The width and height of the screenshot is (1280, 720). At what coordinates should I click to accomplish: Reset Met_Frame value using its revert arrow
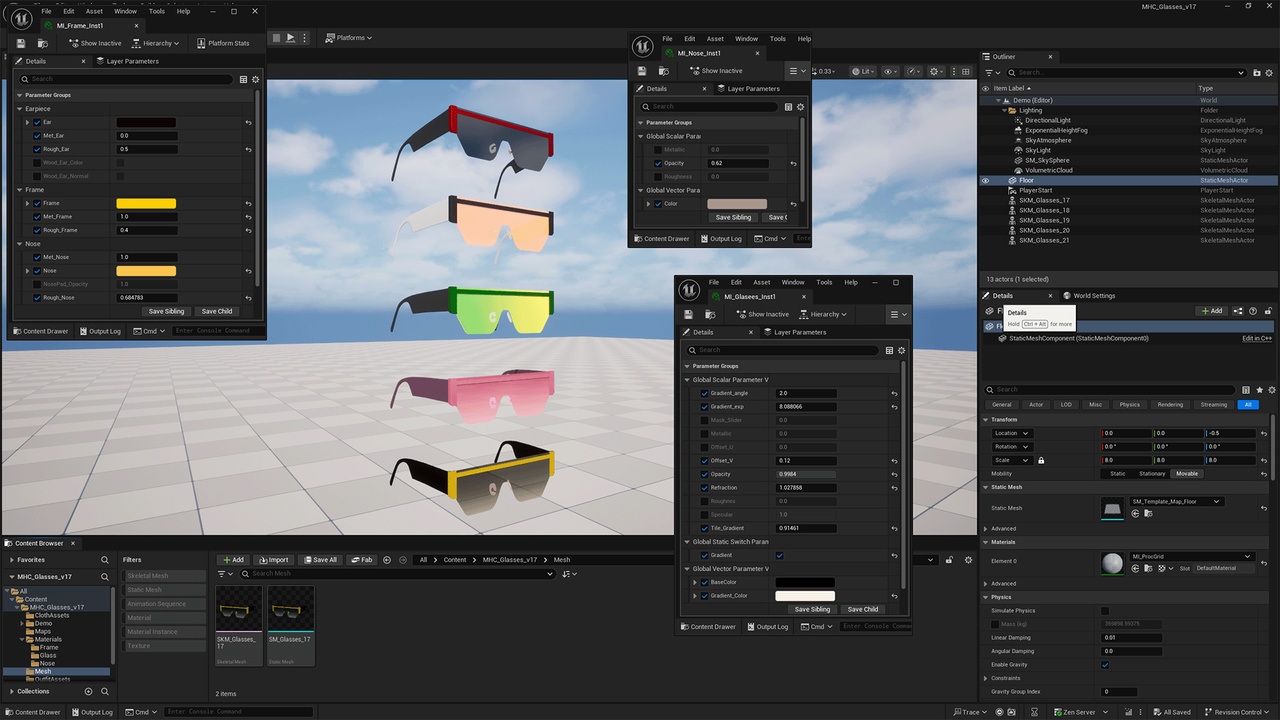tap(247, 217)
